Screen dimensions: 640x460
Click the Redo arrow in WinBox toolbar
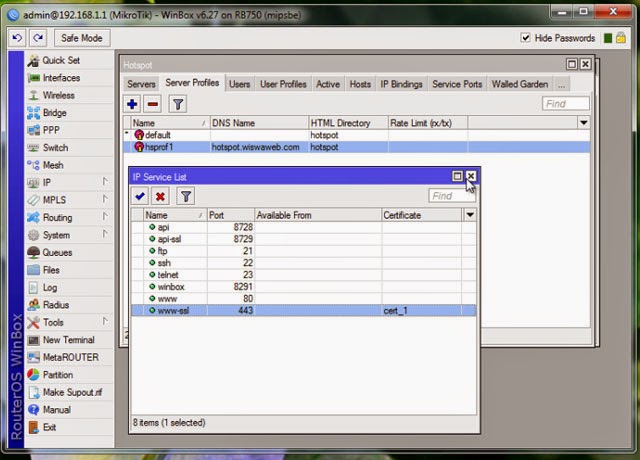38,38
